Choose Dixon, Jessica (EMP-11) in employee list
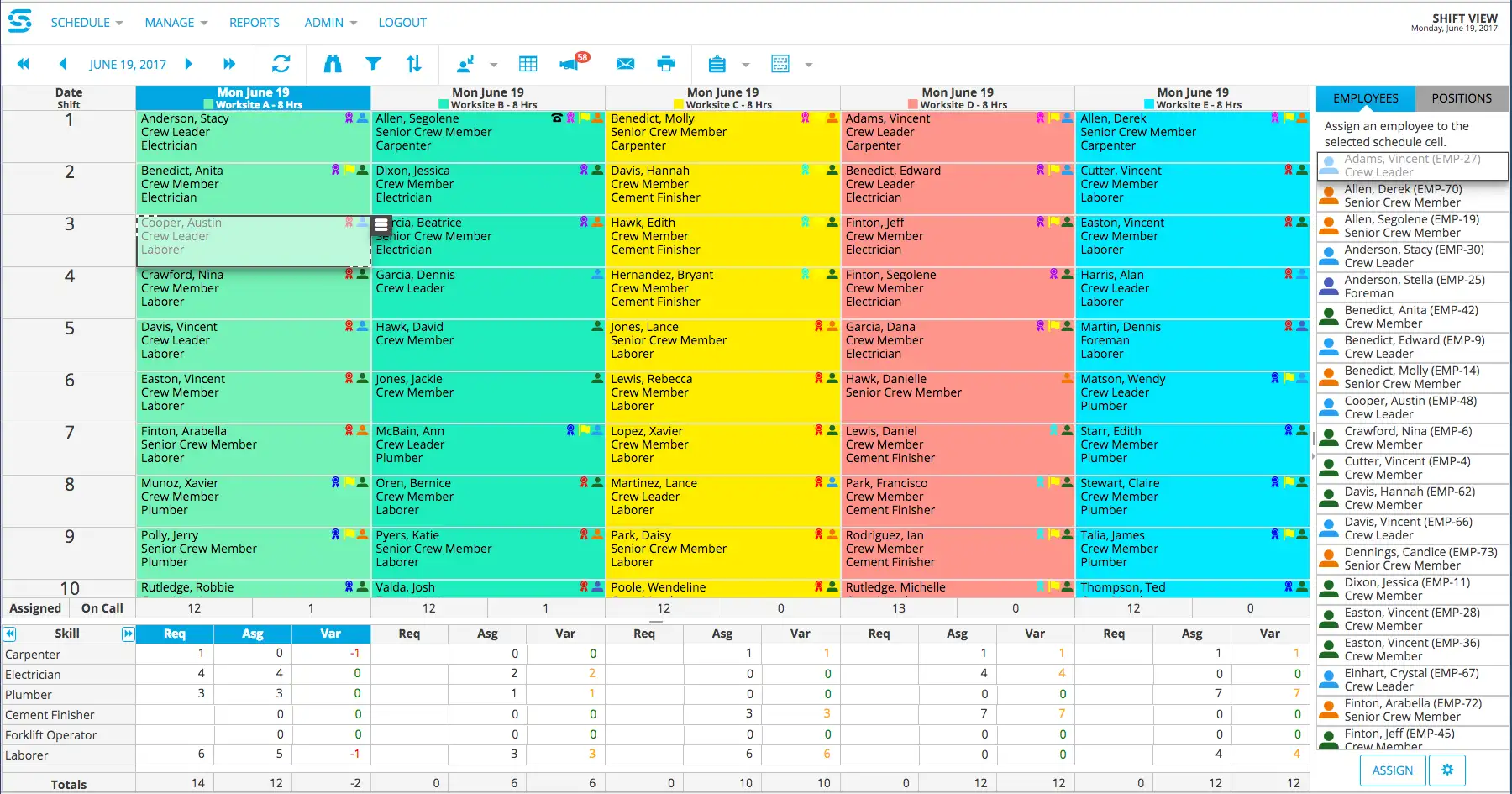1512x794 pixels. 1413,589
